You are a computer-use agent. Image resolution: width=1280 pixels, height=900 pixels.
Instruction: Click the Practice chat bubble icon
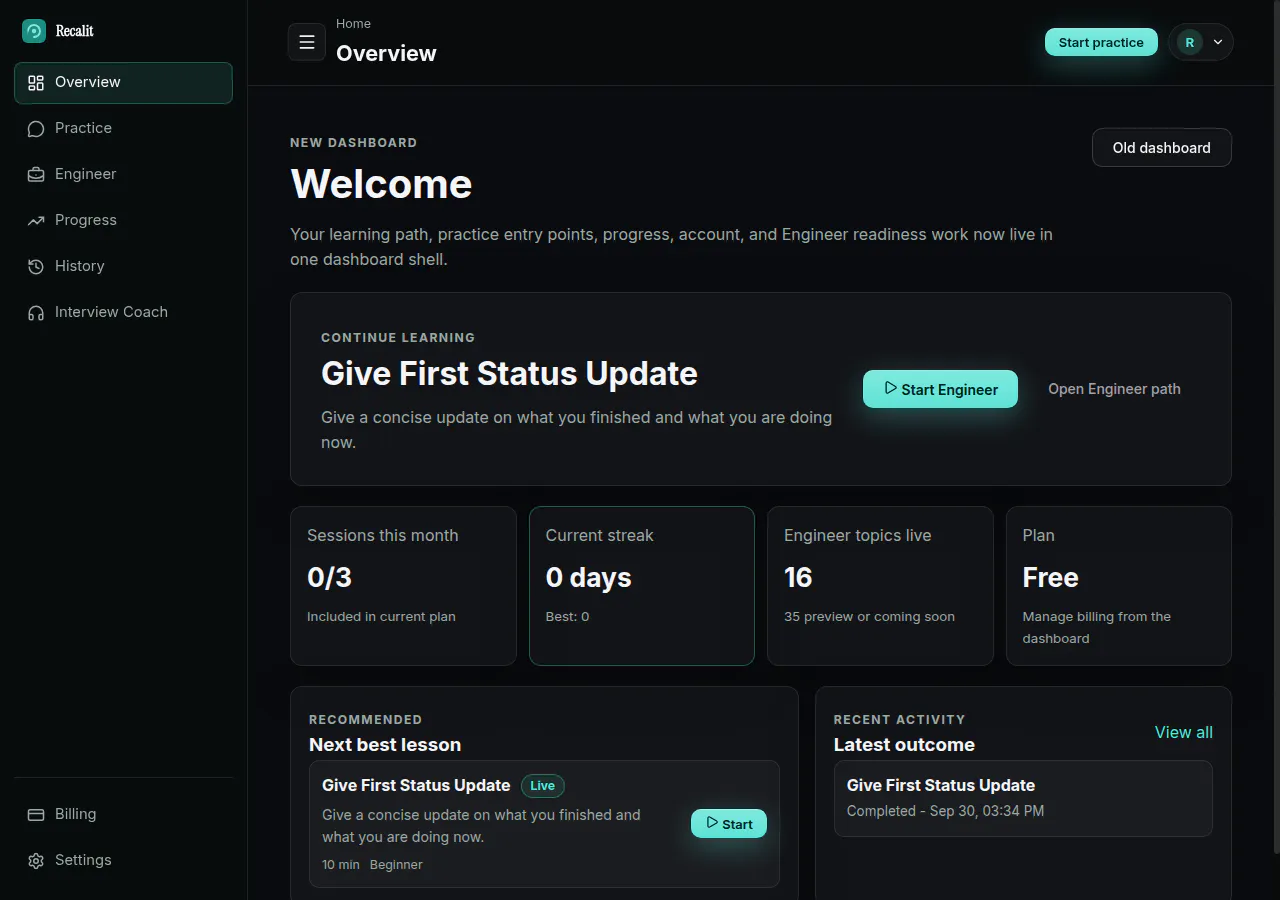[36, 129]
